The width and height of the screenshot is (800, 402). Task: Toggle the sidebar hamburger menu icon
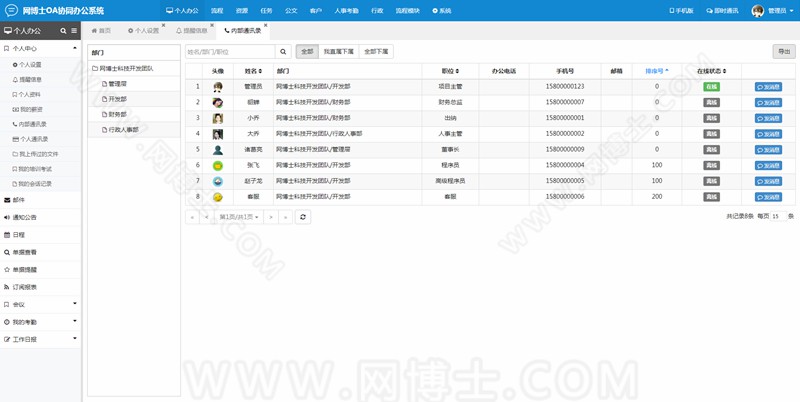tap(74, 31)
